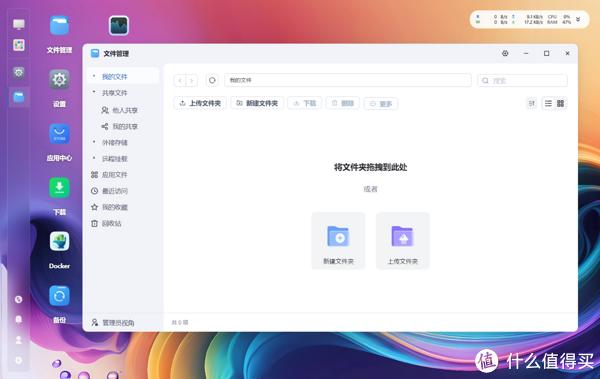This screenshot has width=600, height=379.
Task: Open the 备份 backup desktop icon
Action: coord(59,296)
